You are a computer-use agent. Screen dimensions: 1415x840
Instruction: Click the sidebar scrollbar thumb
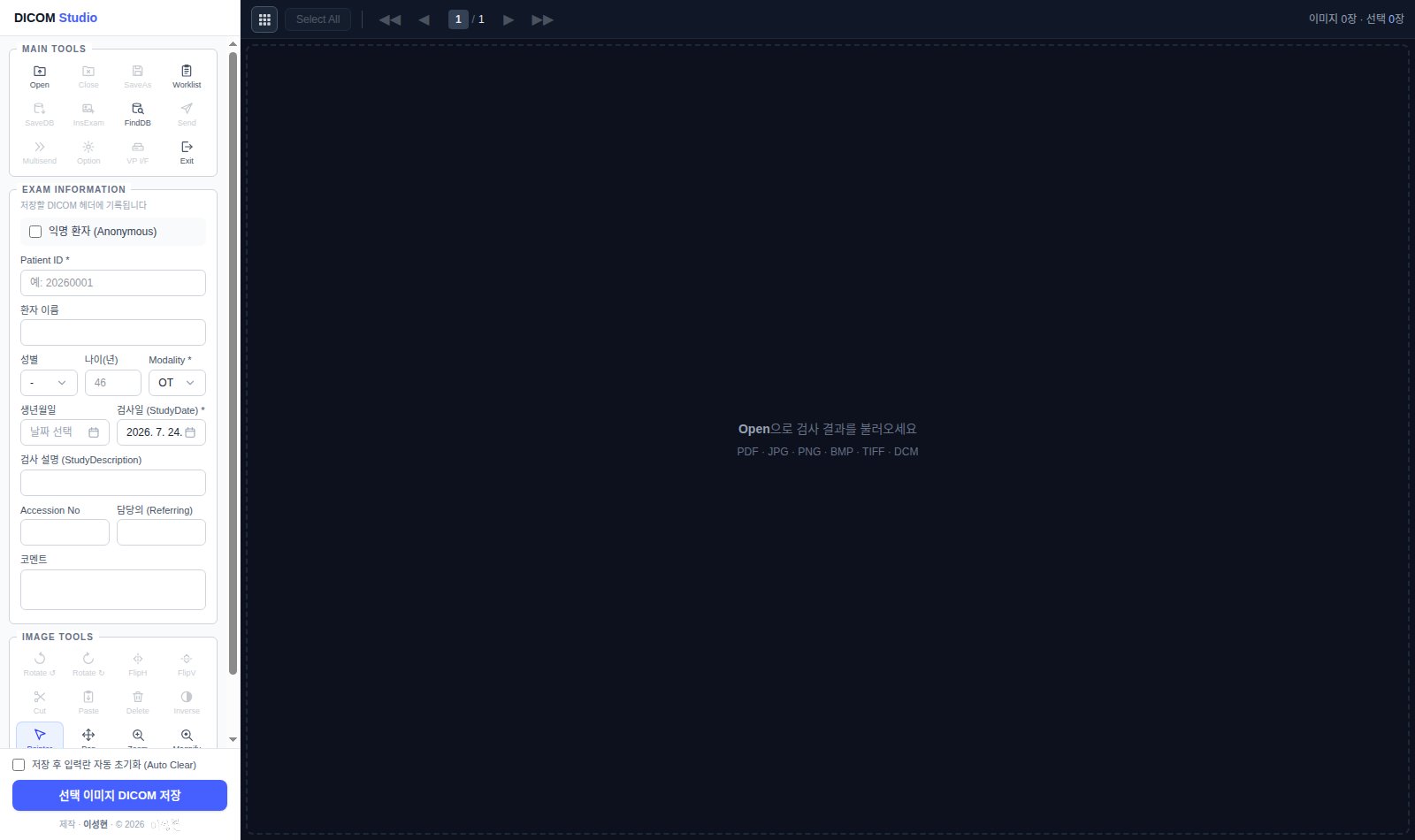[x=233, y=363]
